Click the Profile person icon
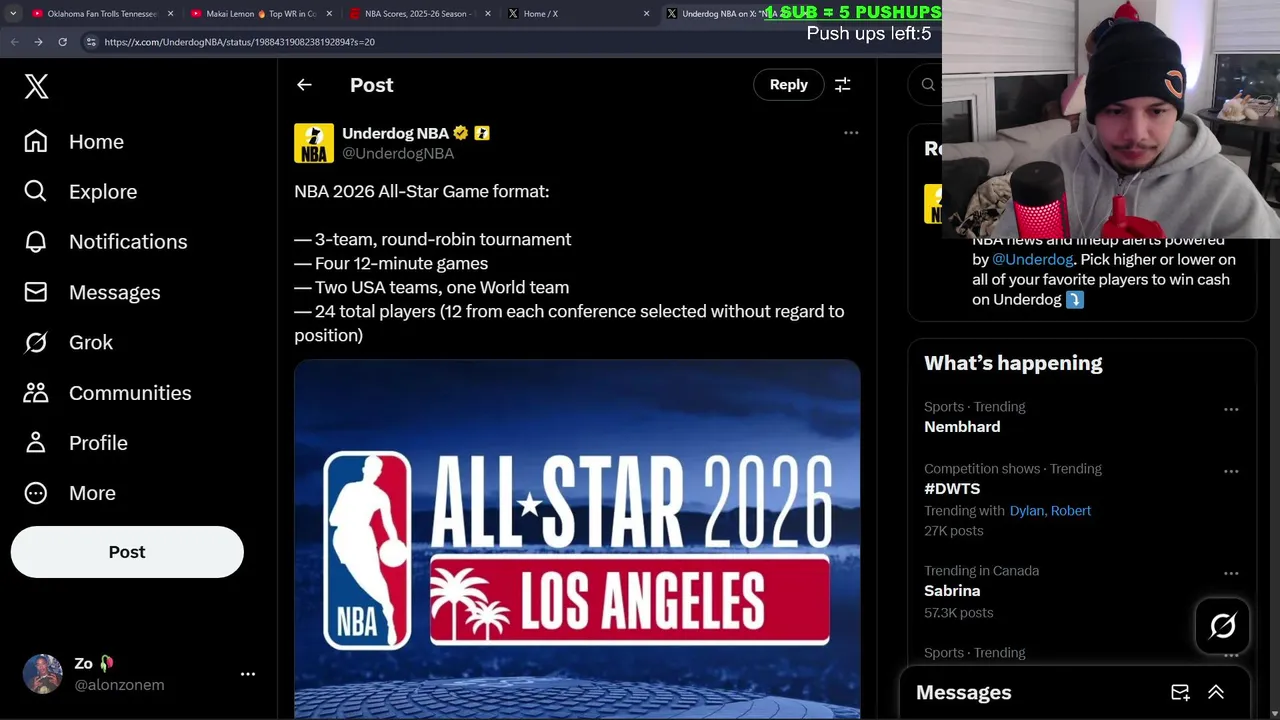1280x720 pixels. click(x=36, y=443)
